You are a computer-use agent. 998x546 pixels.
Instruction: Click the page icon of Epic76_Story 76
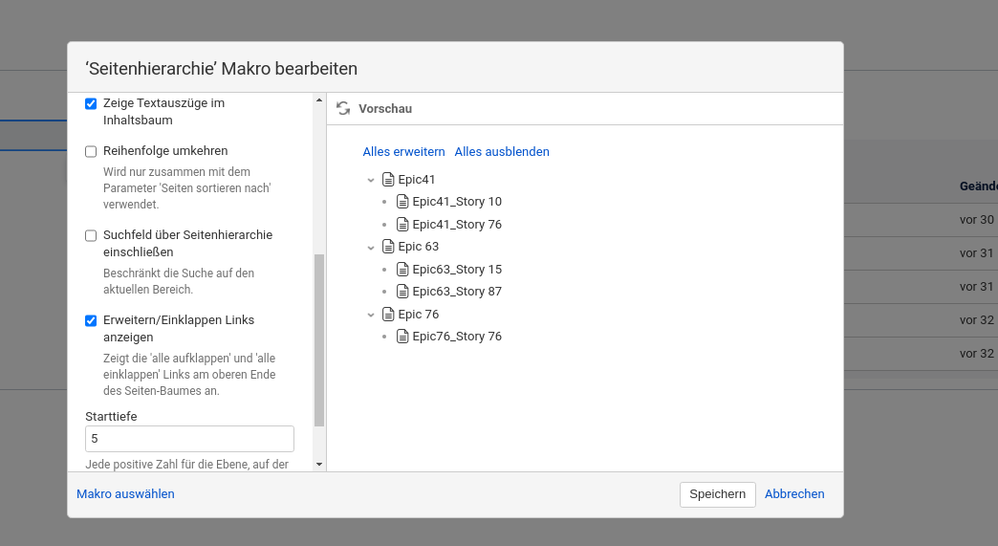click(402, 336)
